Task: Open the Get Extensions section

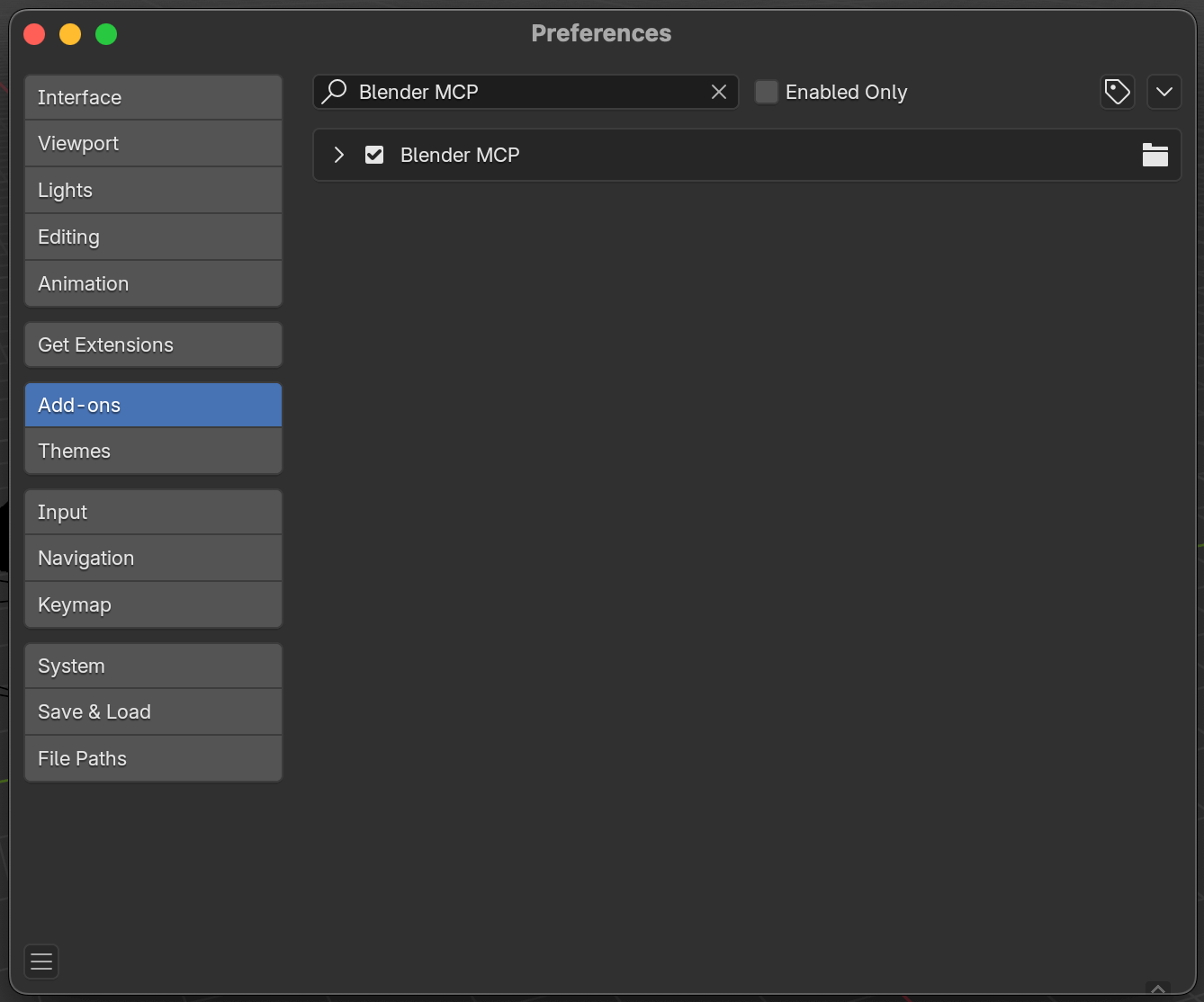Action: coord(153,345)
